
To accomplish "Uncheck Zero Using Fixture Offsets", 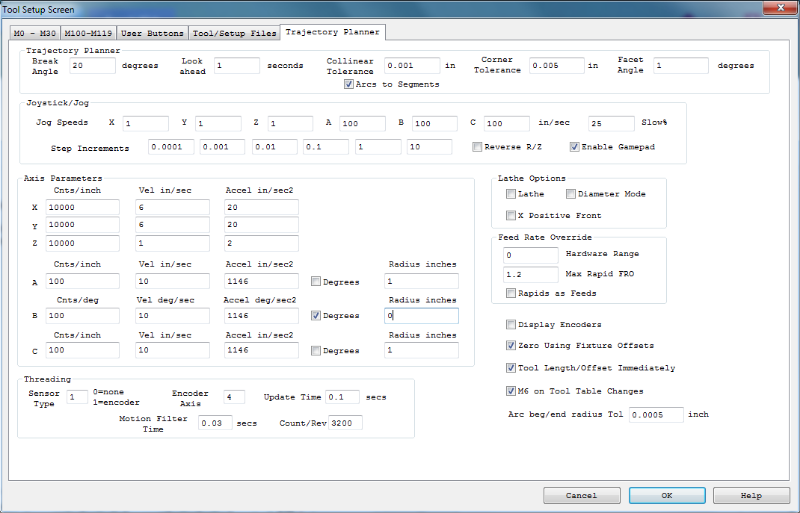I will coord(511,345).
